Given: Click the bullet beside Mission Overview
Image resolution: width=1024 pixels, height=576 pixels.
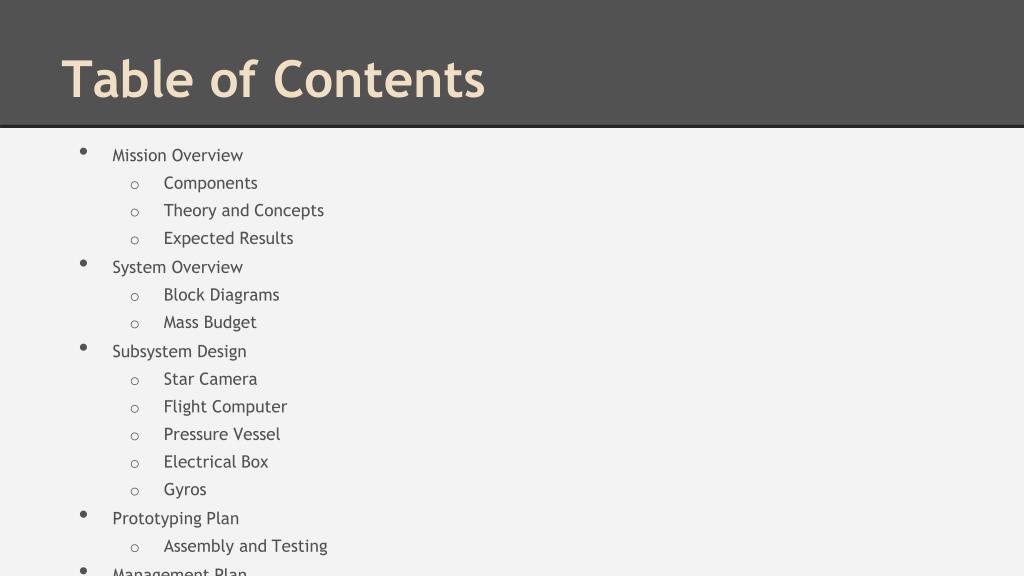Looking at the screenshot, I should point(84,152).
